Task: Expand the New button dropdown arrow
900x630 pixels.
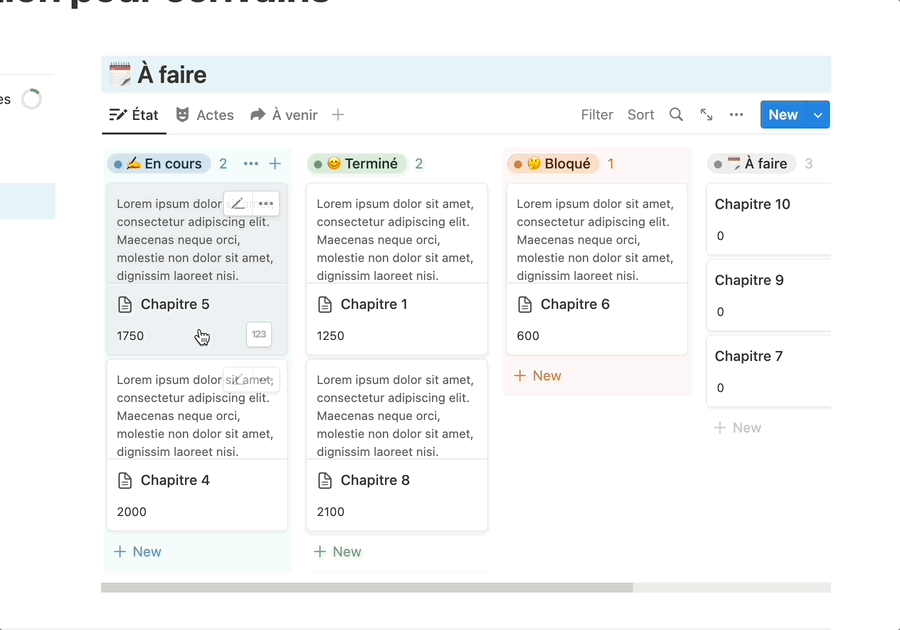Action: 818,115
